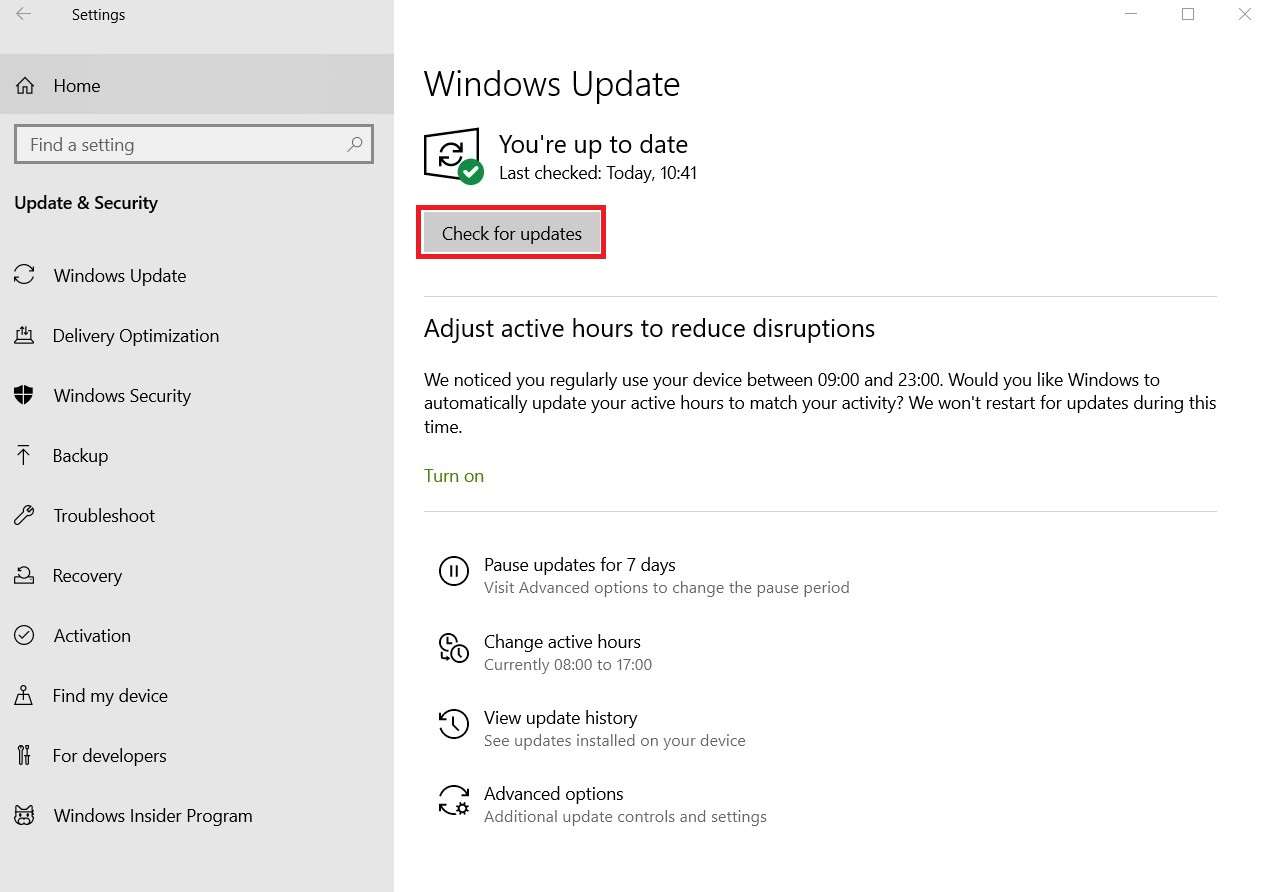The height and width of the screenshot is (892, 1266).
Task: Click the Turn on link for active hours
Action: point(454,476)
